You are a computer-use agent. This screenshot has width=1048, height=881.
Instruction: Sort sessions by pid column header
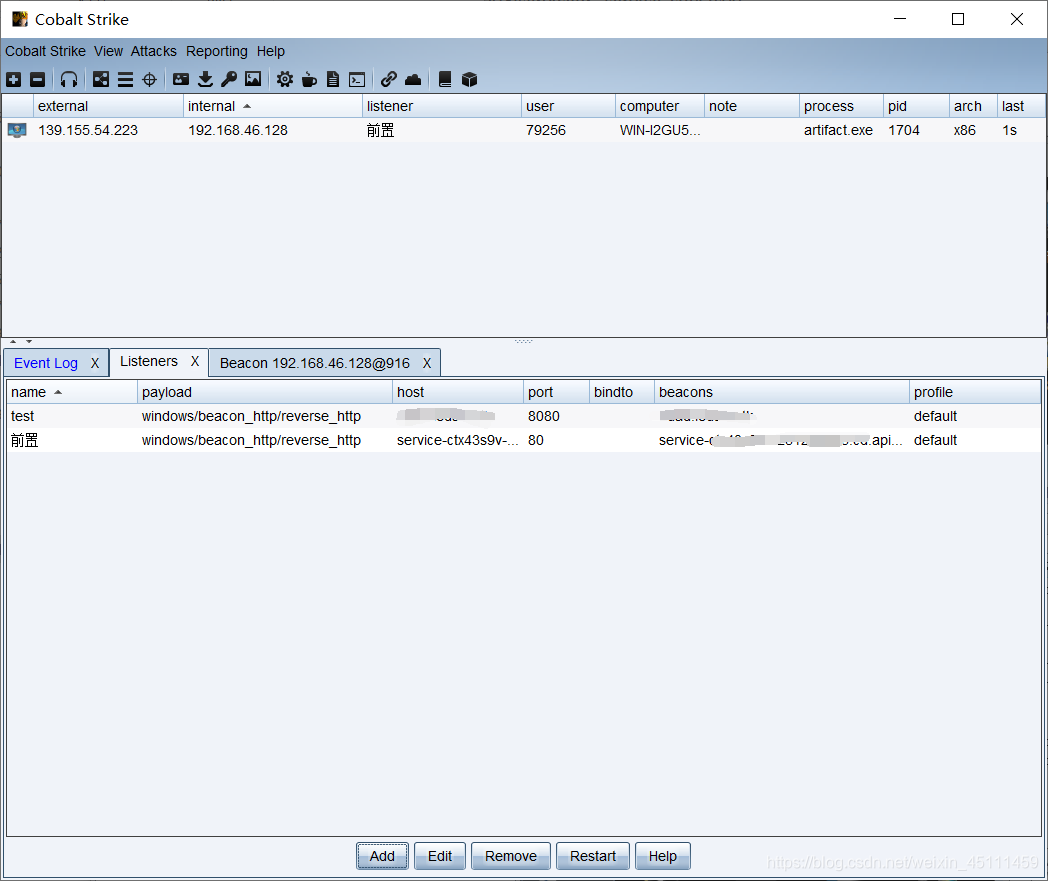coord(916,106)
